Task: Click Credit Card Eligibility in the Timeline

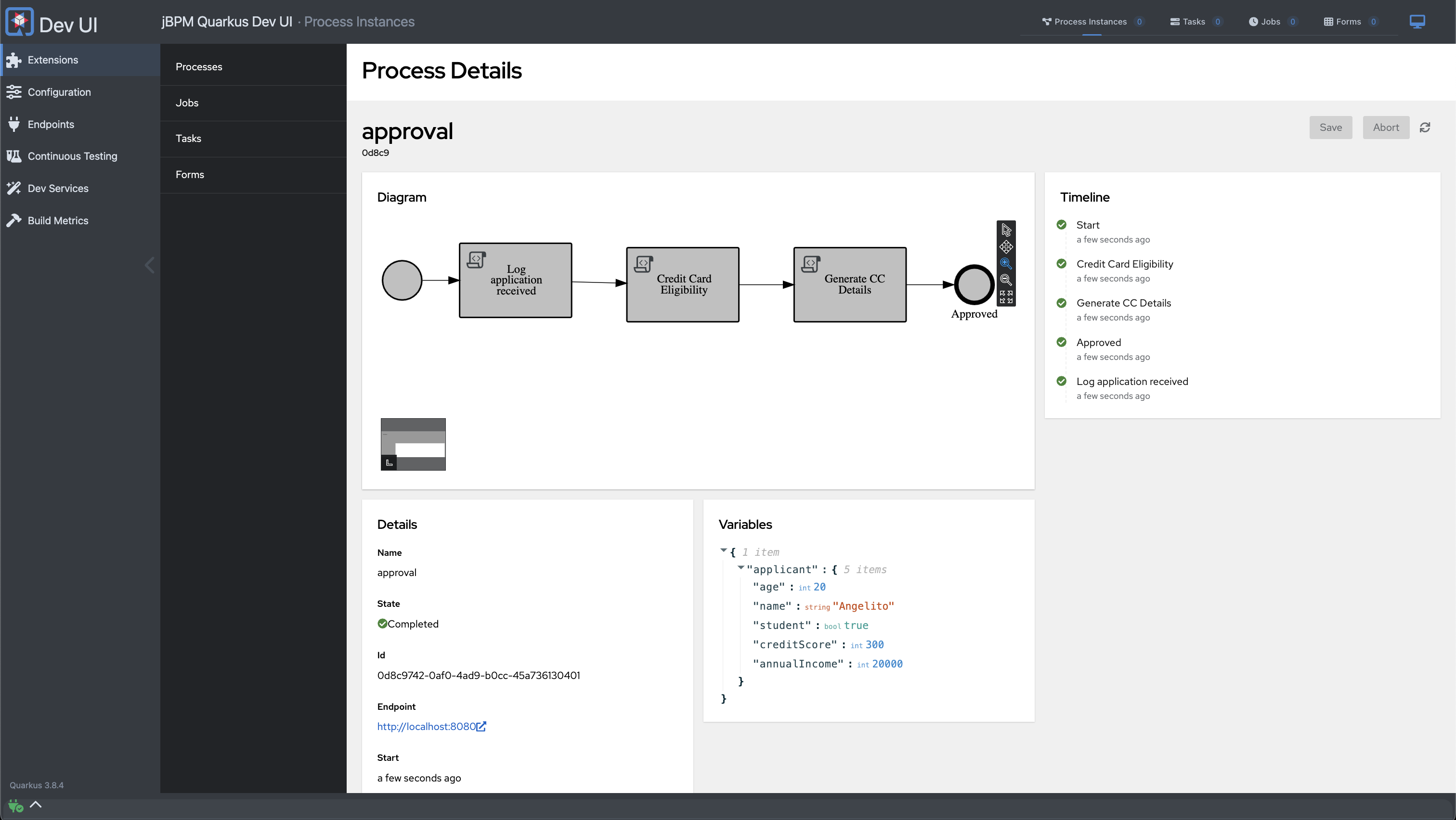Action: click(x=1125, y=264)
